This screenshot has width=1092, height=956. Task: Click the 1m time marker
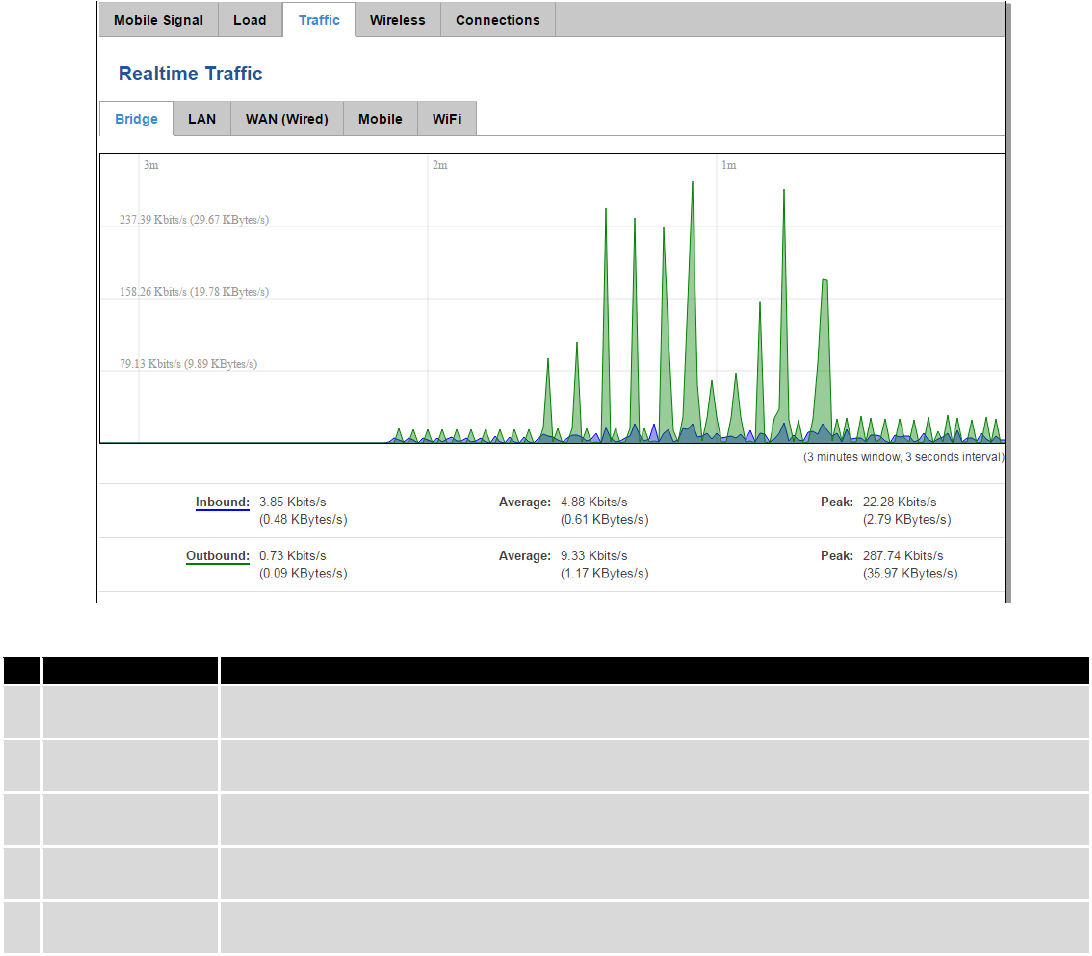tap(728, 165)
